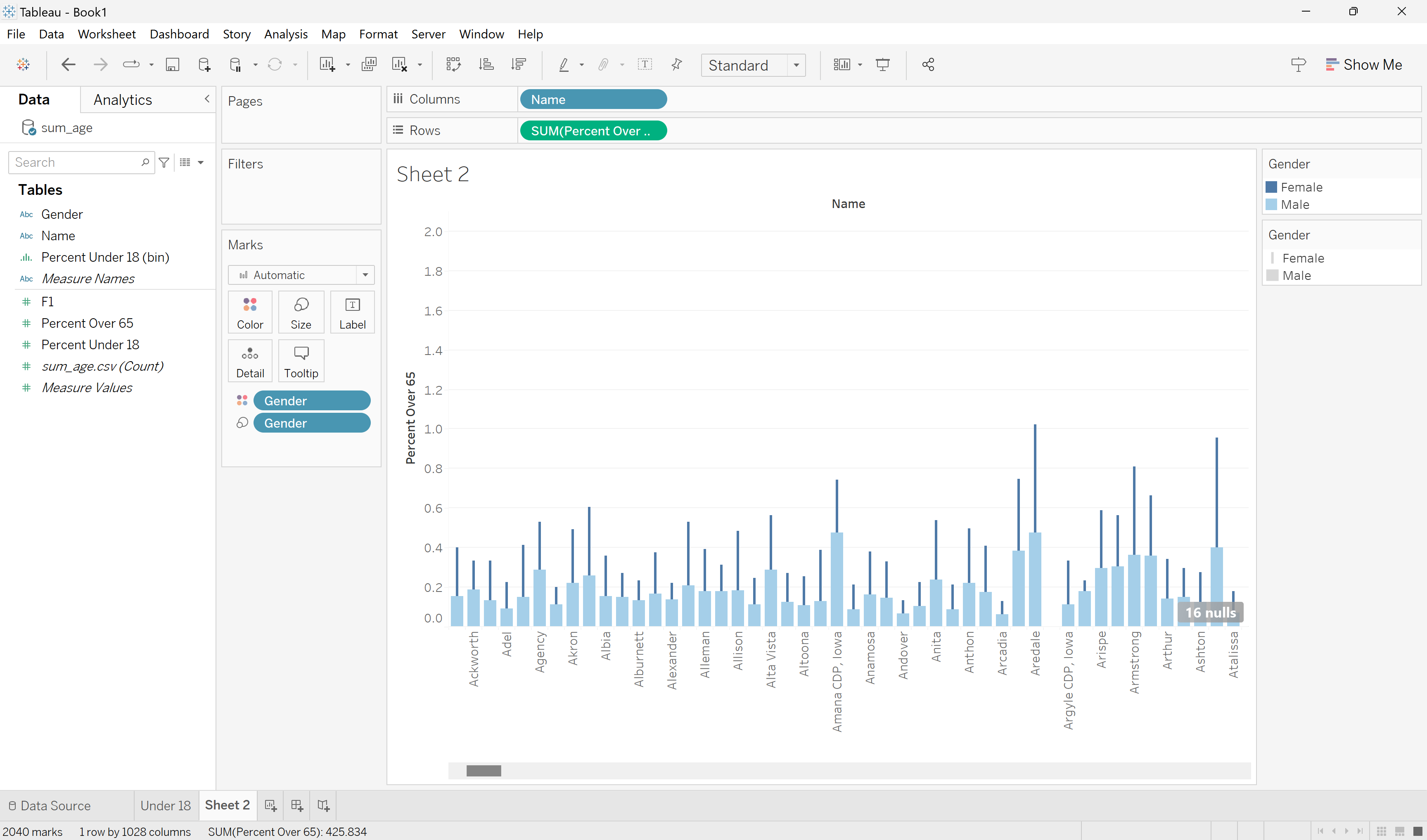
Task: Click the Redo forward arrow
Action: click(x=100, y=64)
